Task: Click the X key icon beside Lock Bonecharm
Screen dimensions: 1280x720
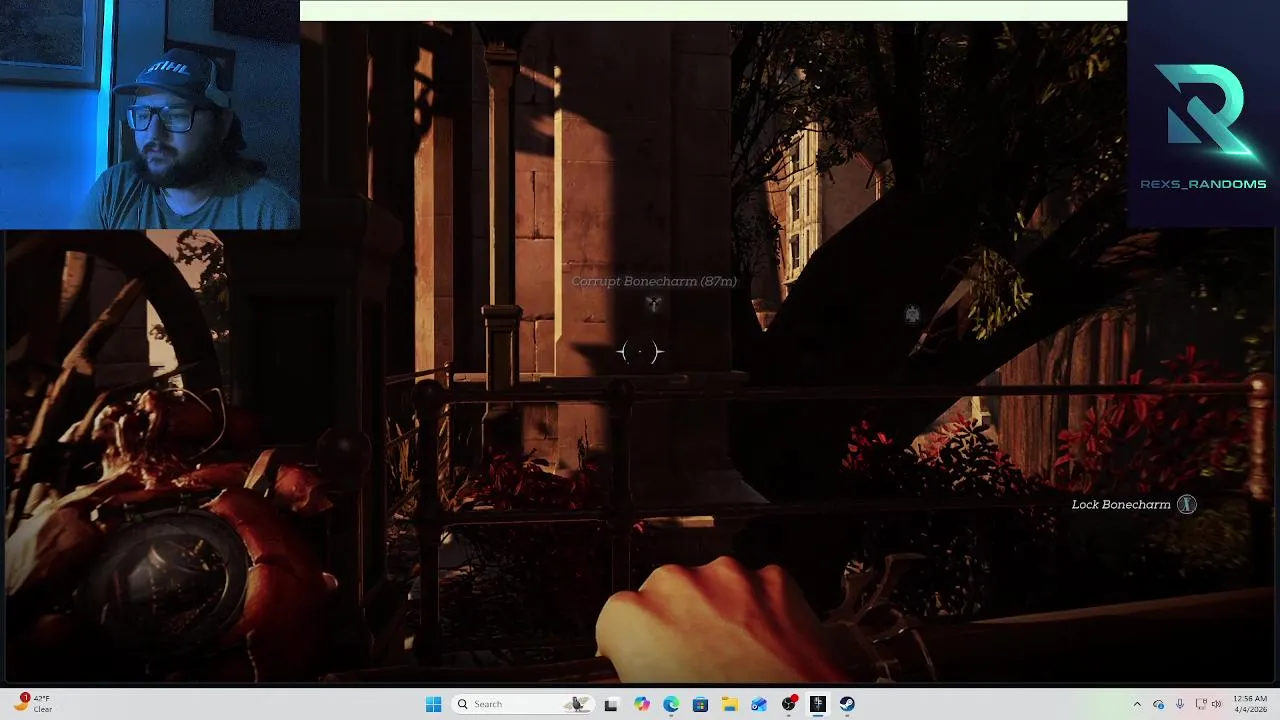Action: [1186, 505]
